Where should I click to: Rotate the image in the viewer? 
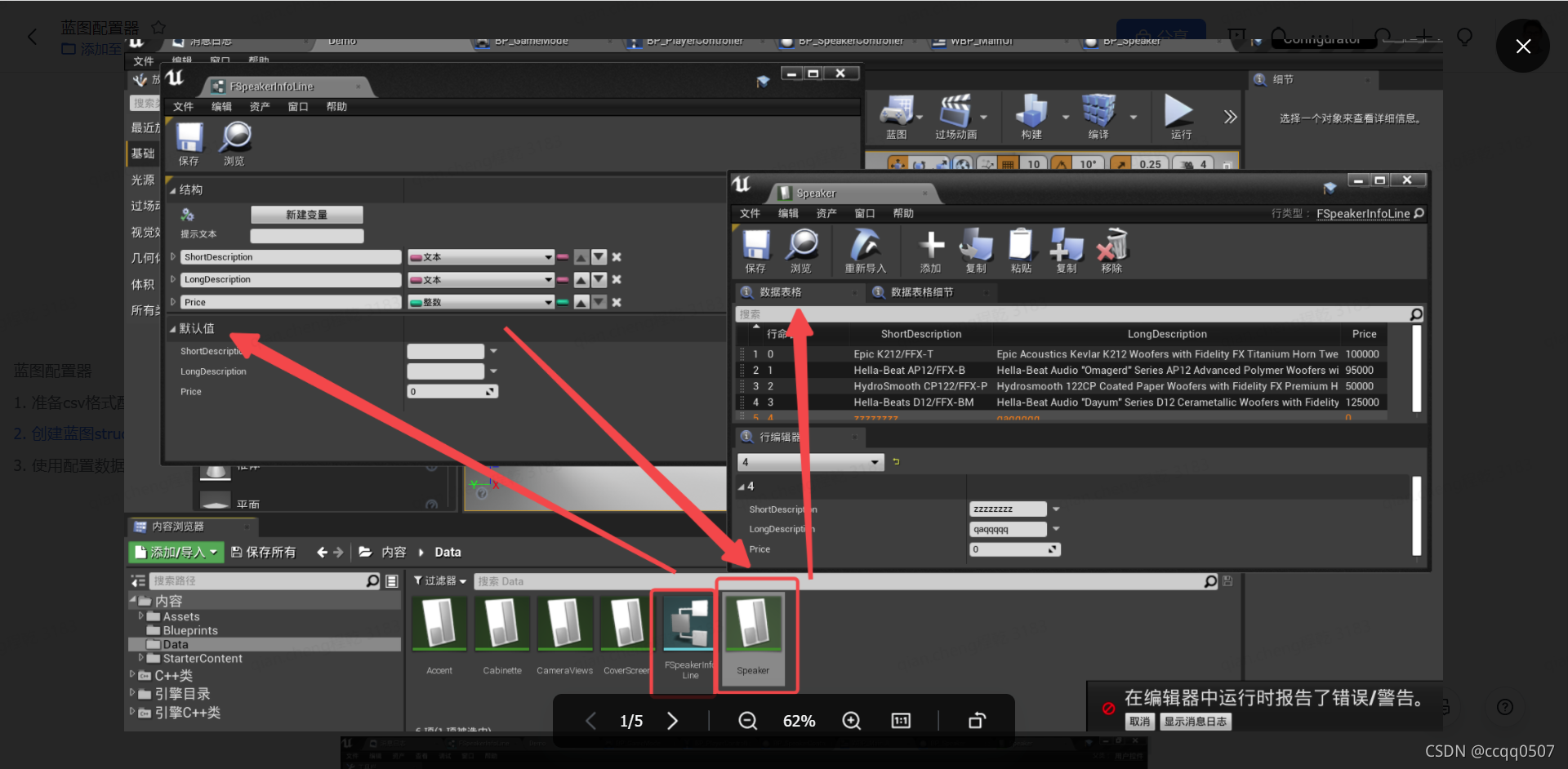point(977,721)
